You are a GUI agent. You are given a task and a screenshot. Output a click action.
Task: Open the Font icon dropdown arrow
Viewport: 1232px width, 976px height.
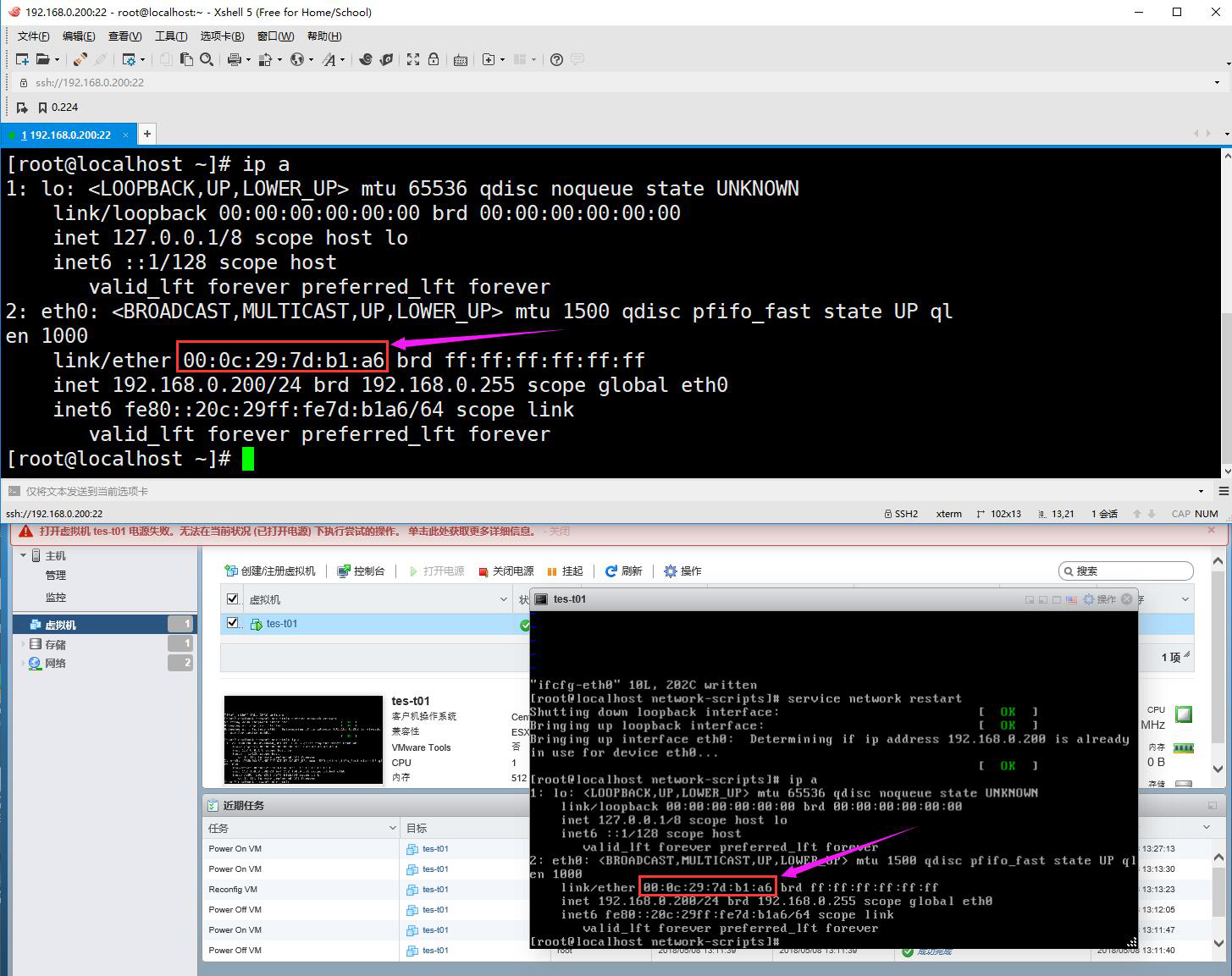342,59
